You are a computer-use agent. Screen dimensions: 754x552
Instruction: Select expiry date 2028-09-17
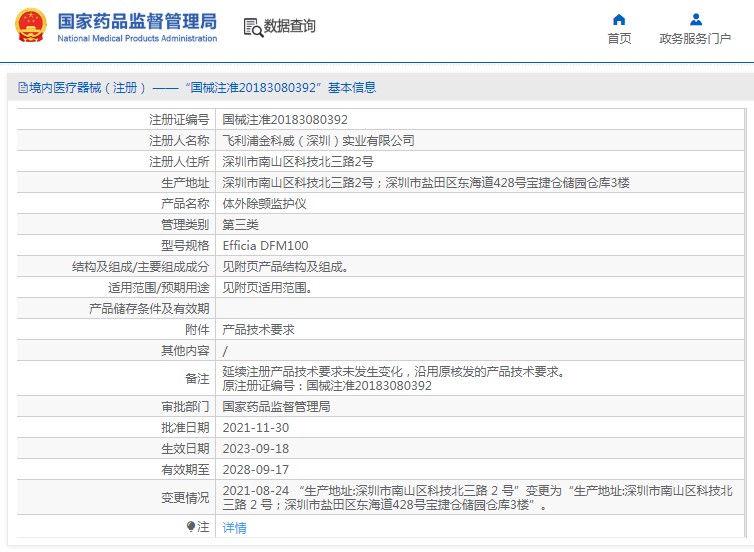click(x=256, y=470)
